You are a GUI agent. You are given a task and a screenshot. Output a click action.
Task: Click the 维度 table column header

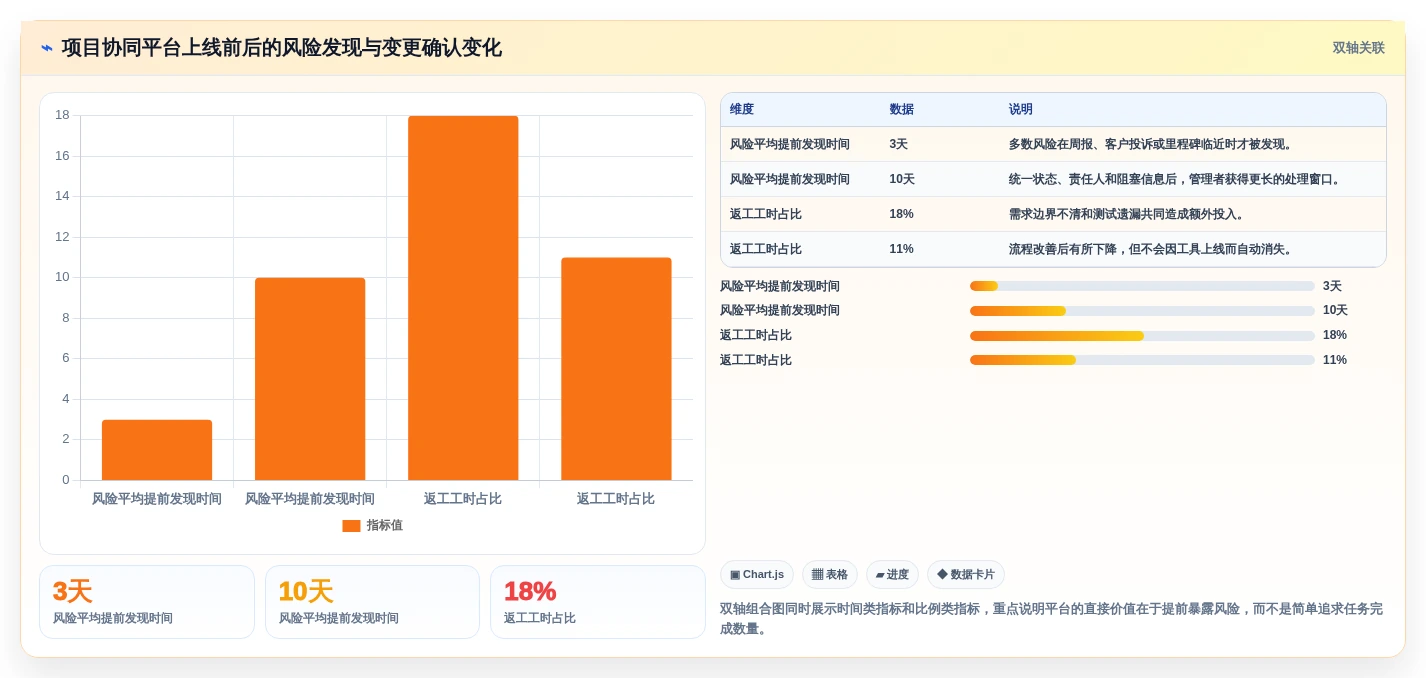click(x=742, y=110)
